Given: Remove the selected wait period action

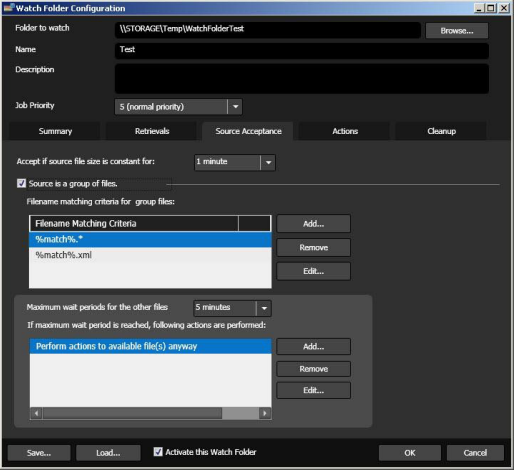Looking at the screenshot, I should pyautogui.click(x=313, y=369).
